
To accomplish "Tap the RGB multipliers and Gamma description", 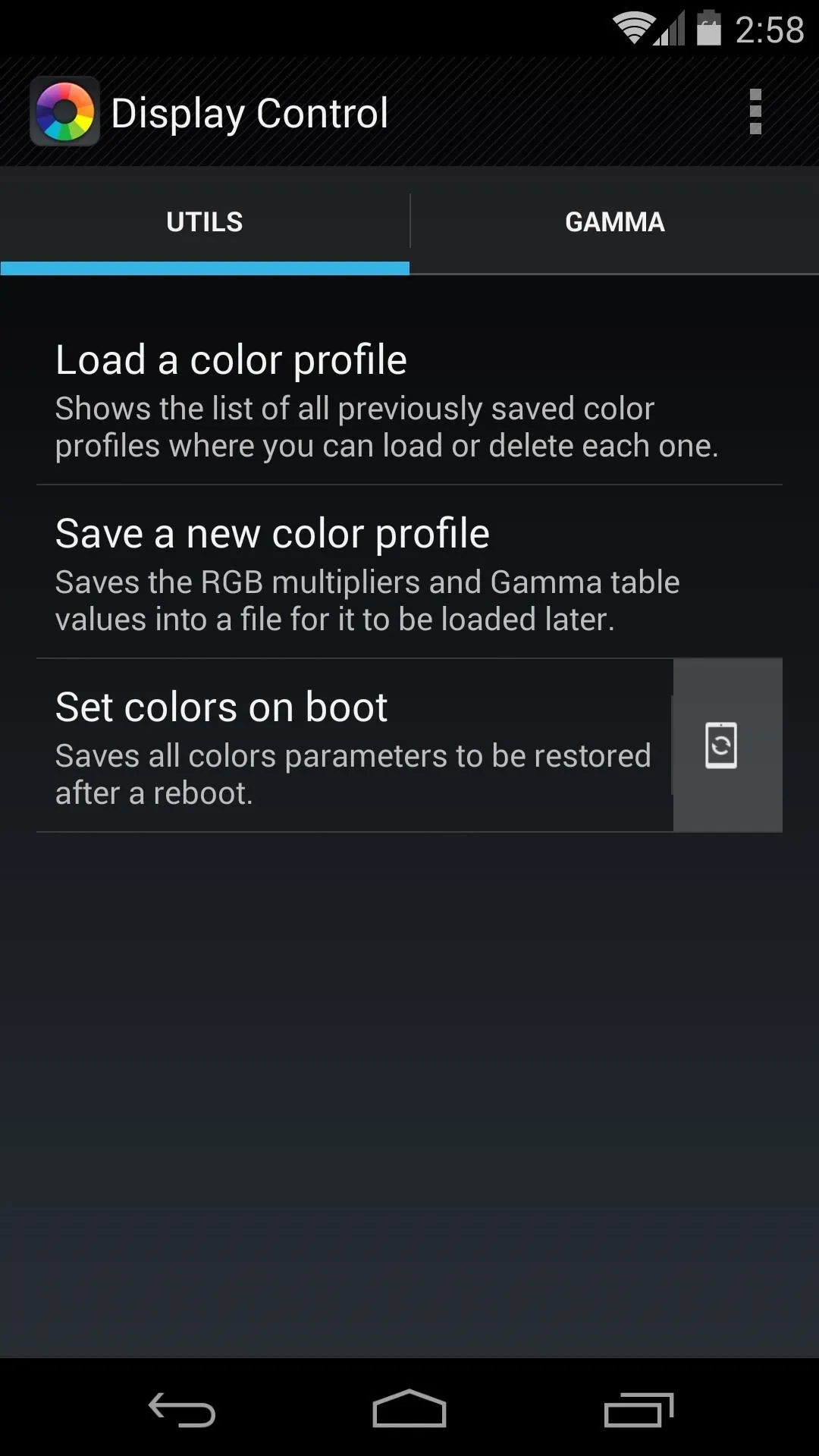I will [x=367, y=601].
